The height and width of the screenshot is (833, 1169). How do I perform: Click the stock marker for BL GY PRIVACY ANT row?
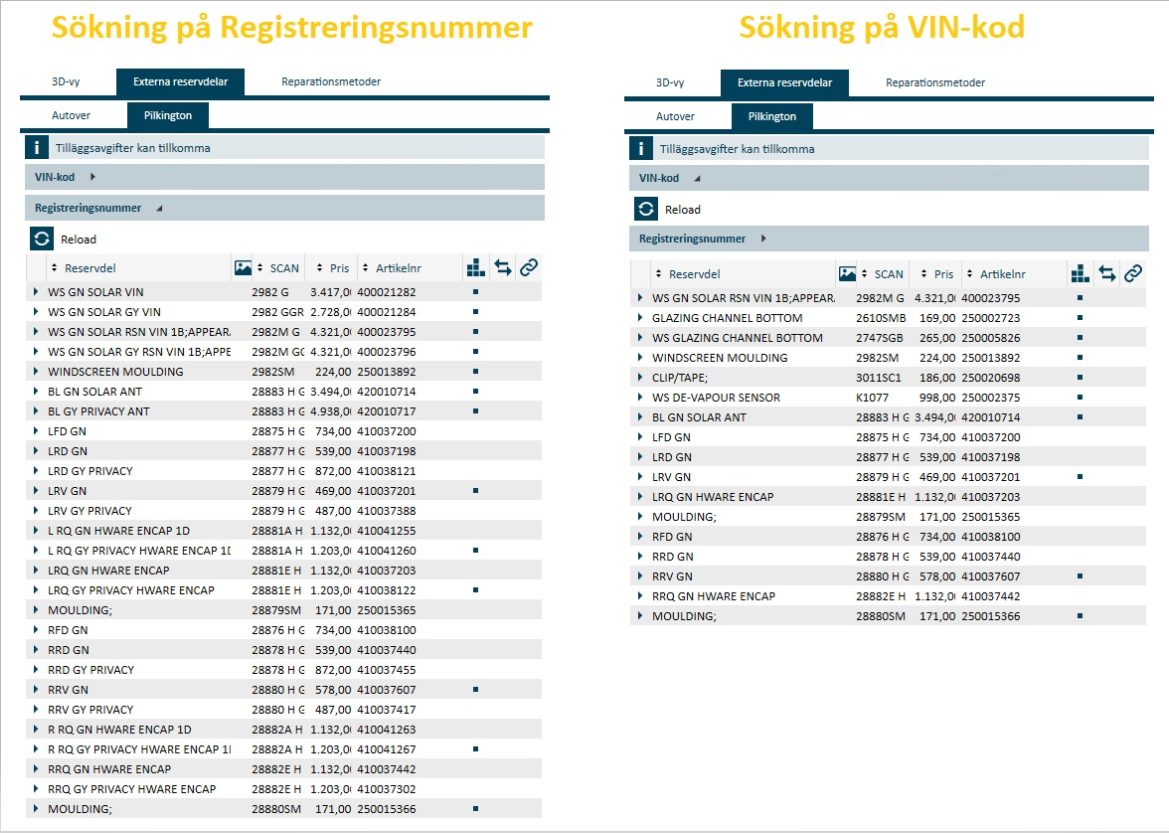[476, 411]
